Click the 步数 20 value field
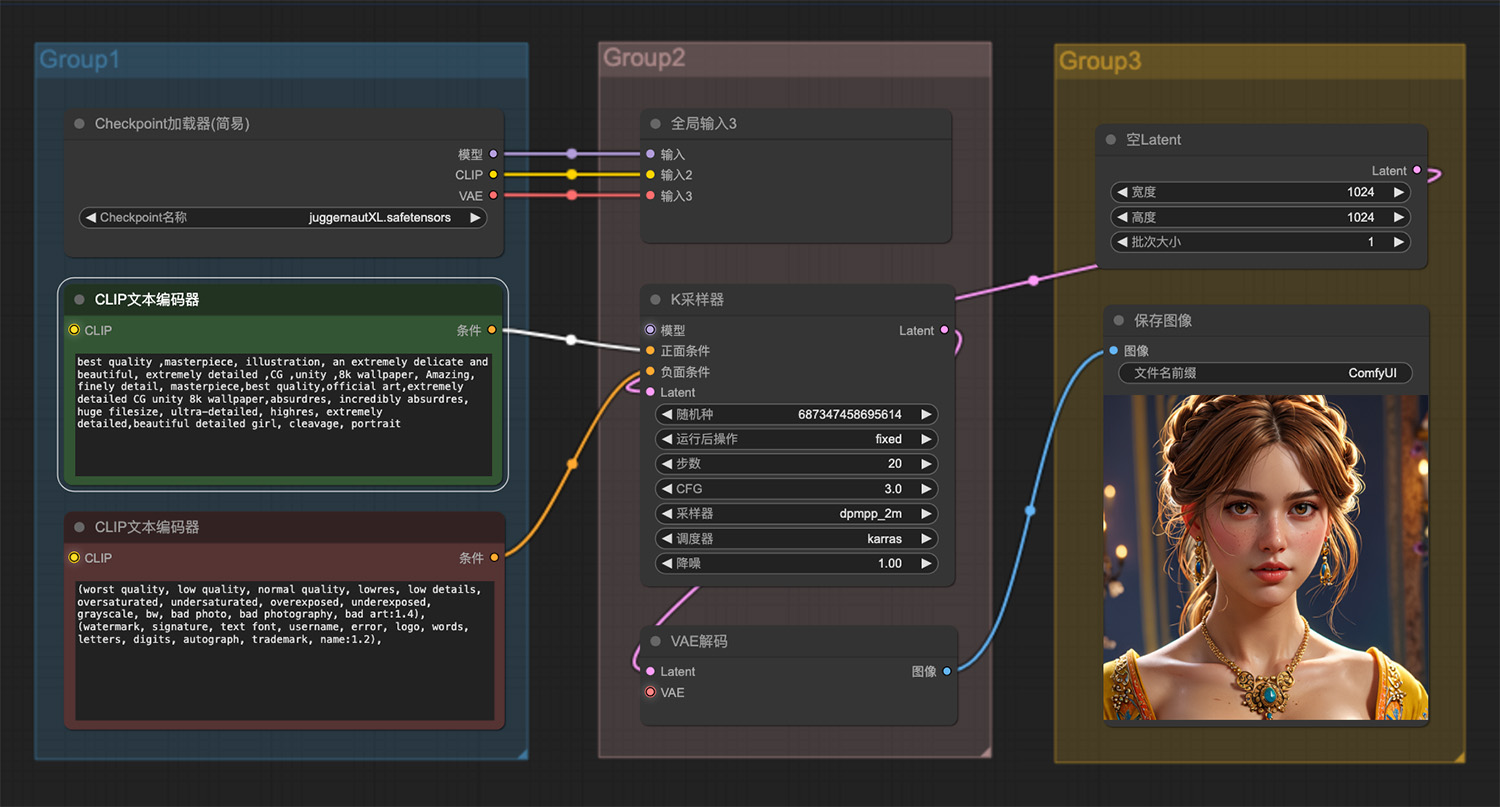 (797, 464)
